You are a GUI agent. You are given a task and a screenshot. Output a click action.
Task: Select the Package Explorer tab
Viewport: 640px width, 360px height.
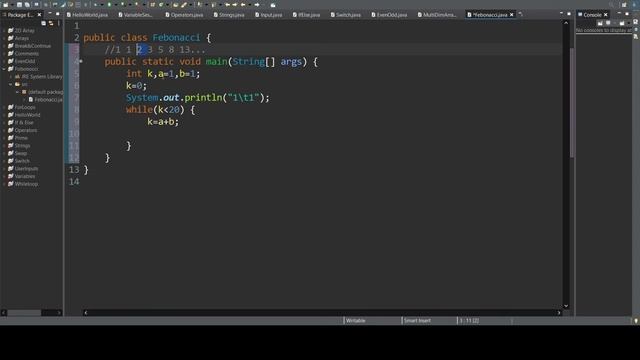click(x=20, y=15)
